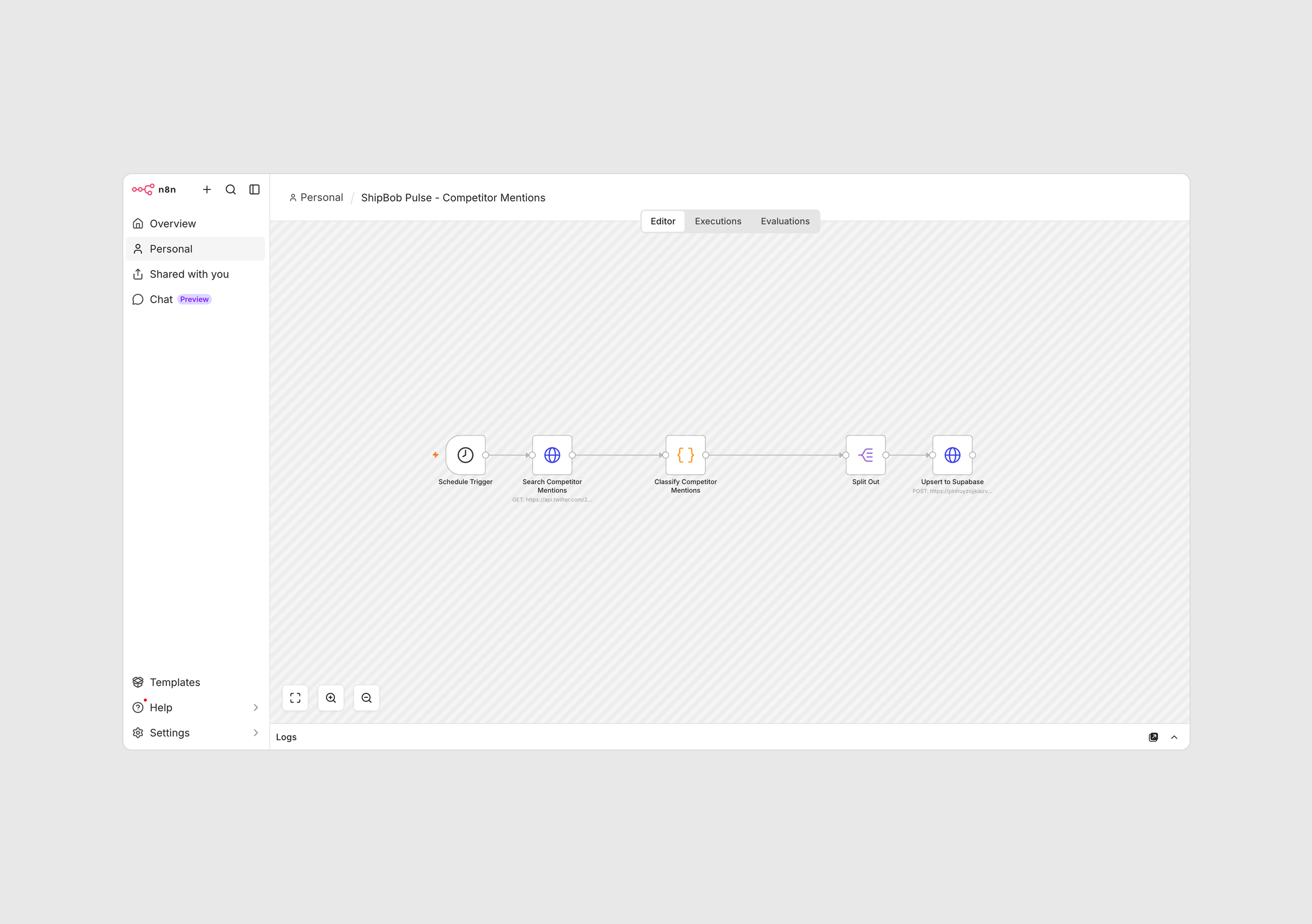Zoom out on the canvas
This screenshot has width=1312, height=924.
click(367, 698)
